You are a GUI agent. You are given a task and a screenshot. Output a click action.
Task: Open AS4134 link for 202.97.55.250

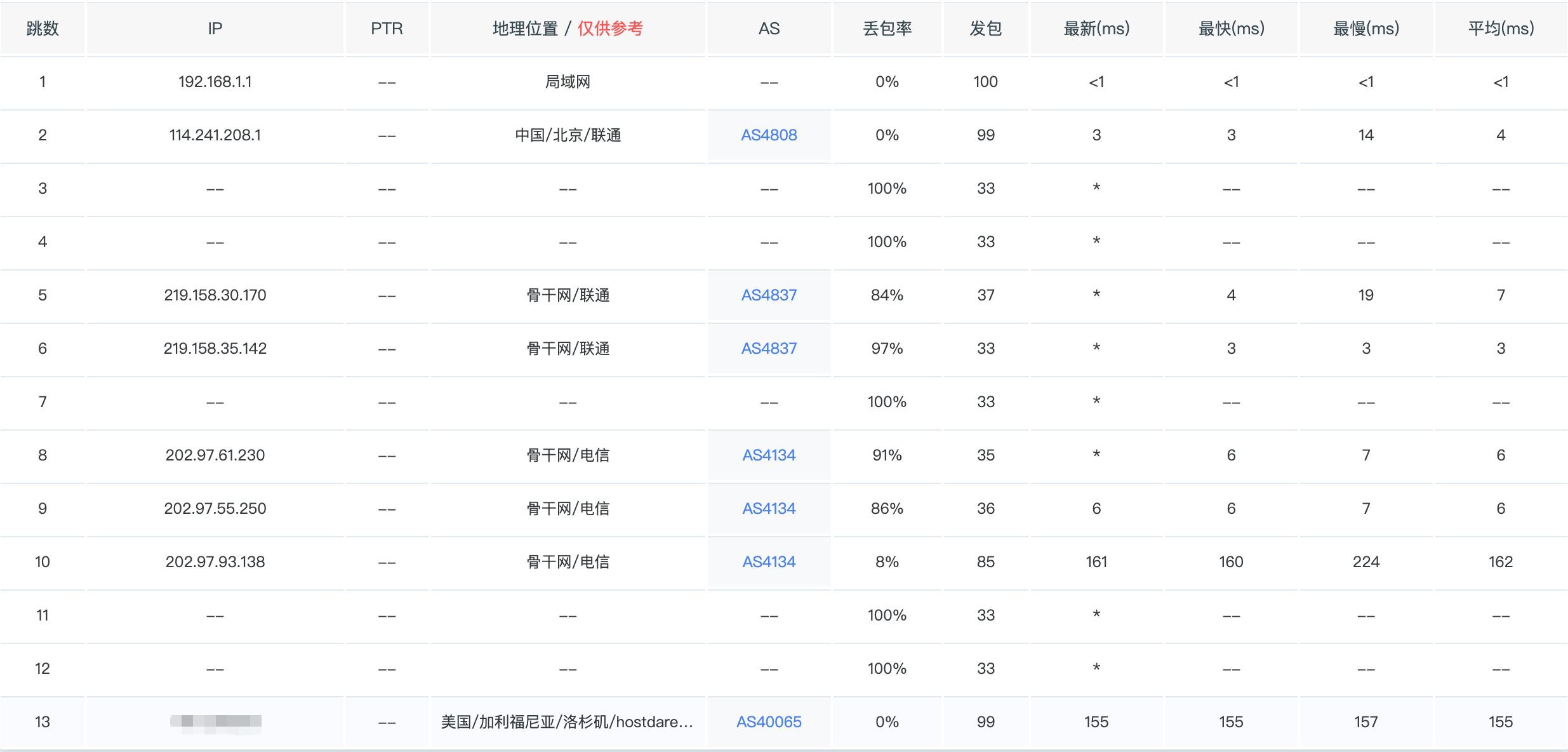769,509
